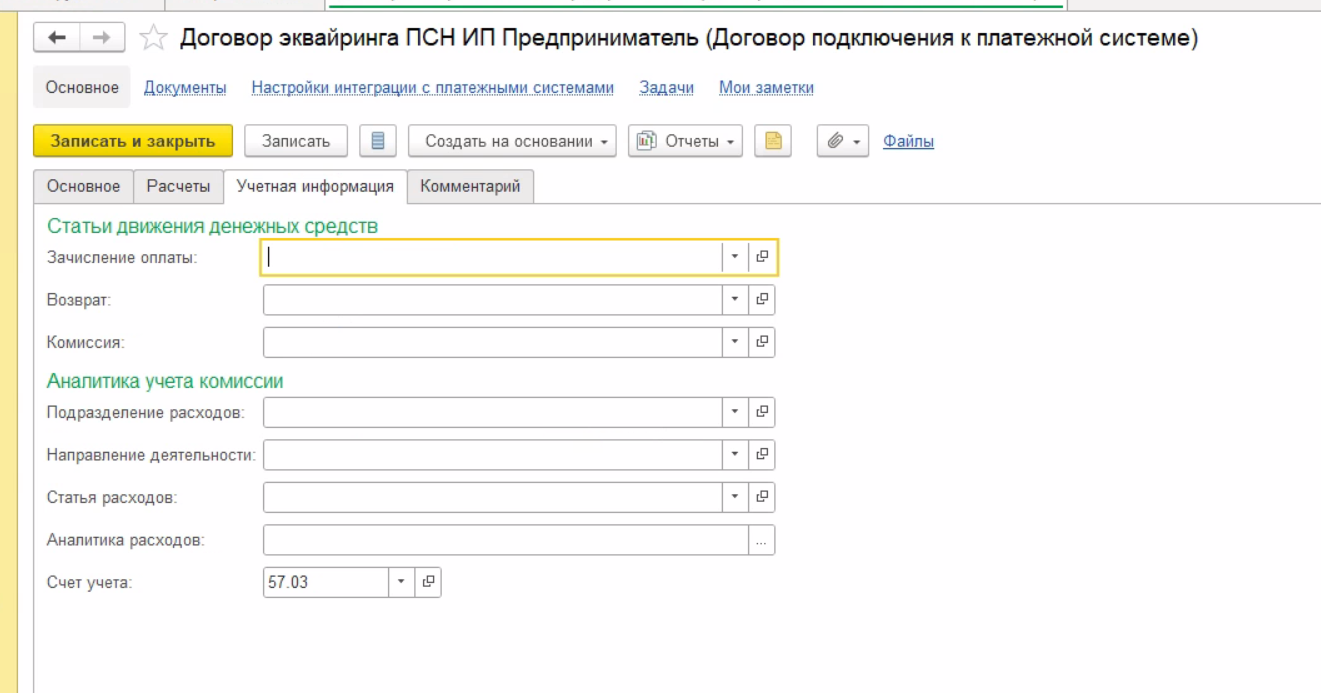Click ellipsis button for Аналитика расходов

pyautogui.click(x=761, y=540)
